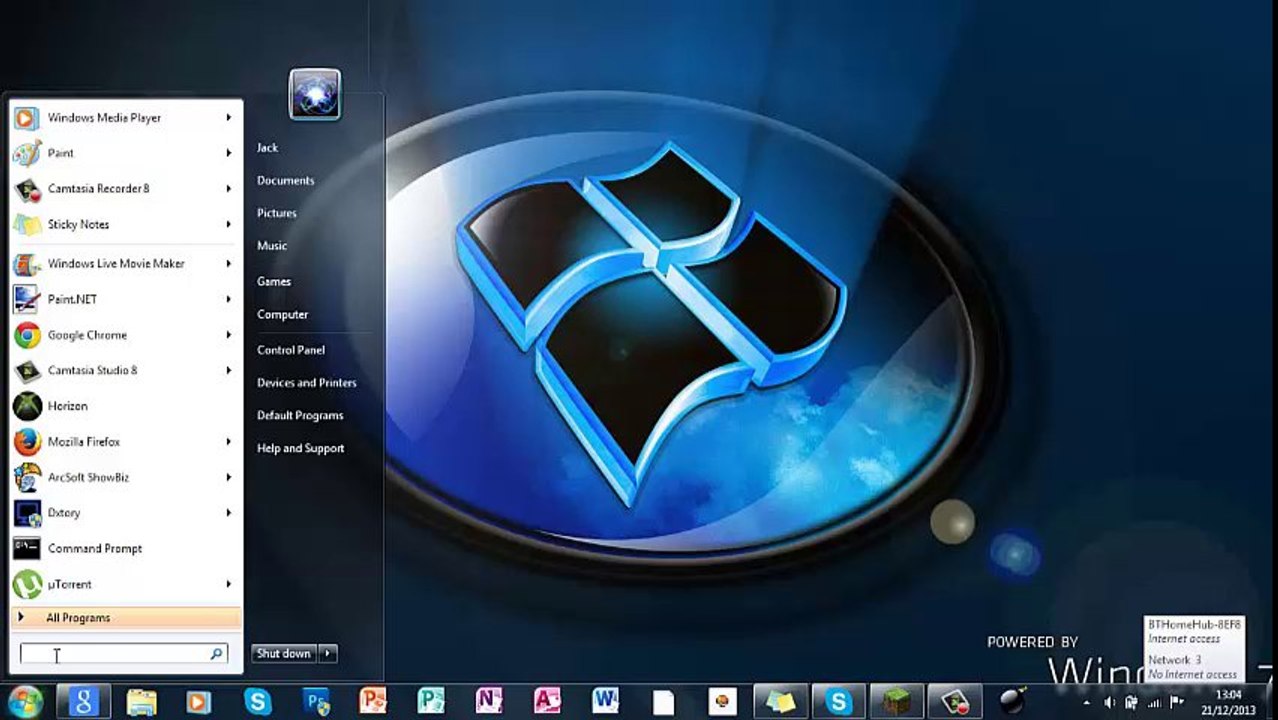Open Help and Support
Image resolution: width=1278 pixels, height=720 pixels.
pyautogui.click(x=301, y=449)
